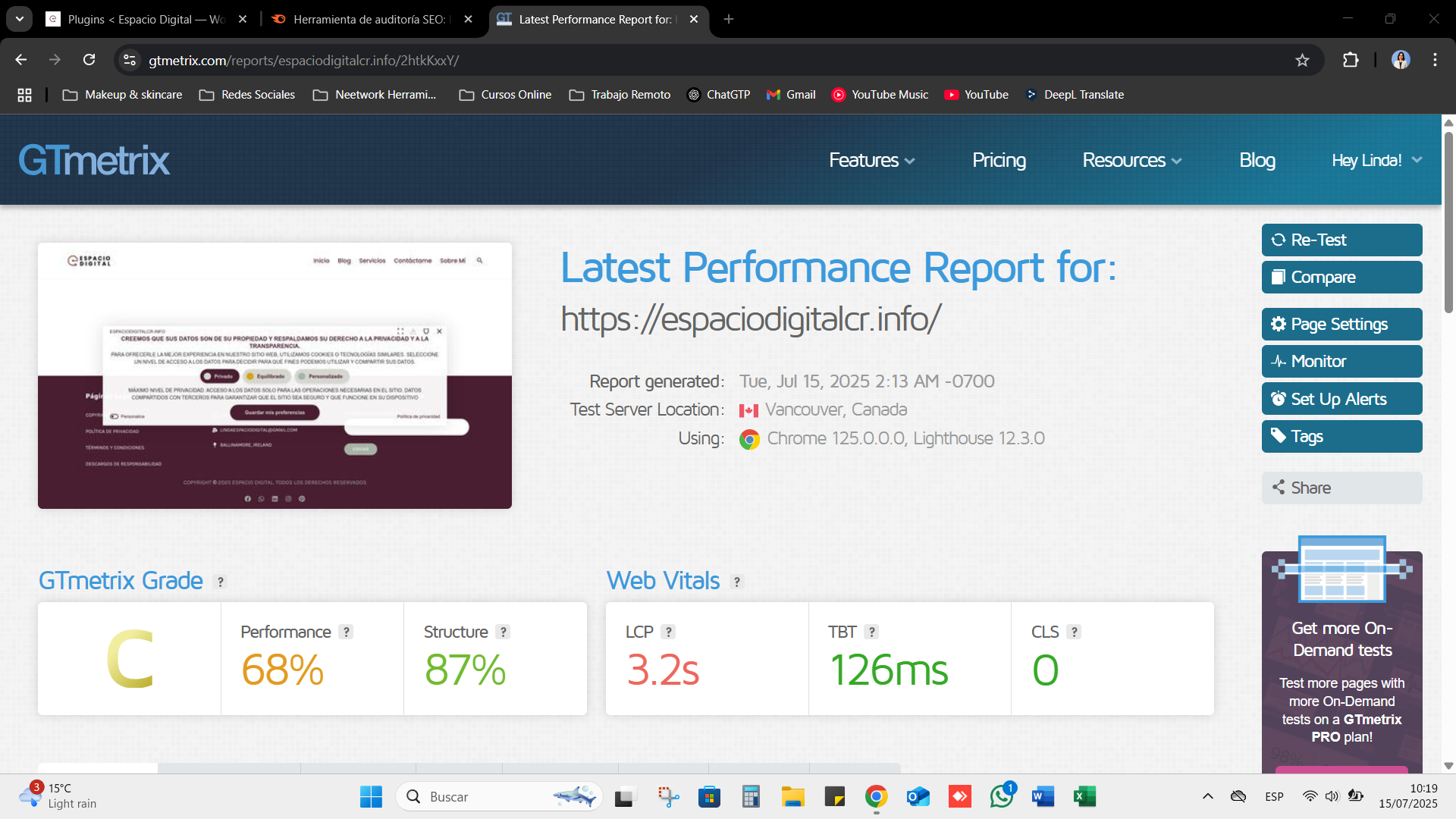This screenshot has width=1456, height=819.
Task: Click the Re-Test button
Action: 1341,240
